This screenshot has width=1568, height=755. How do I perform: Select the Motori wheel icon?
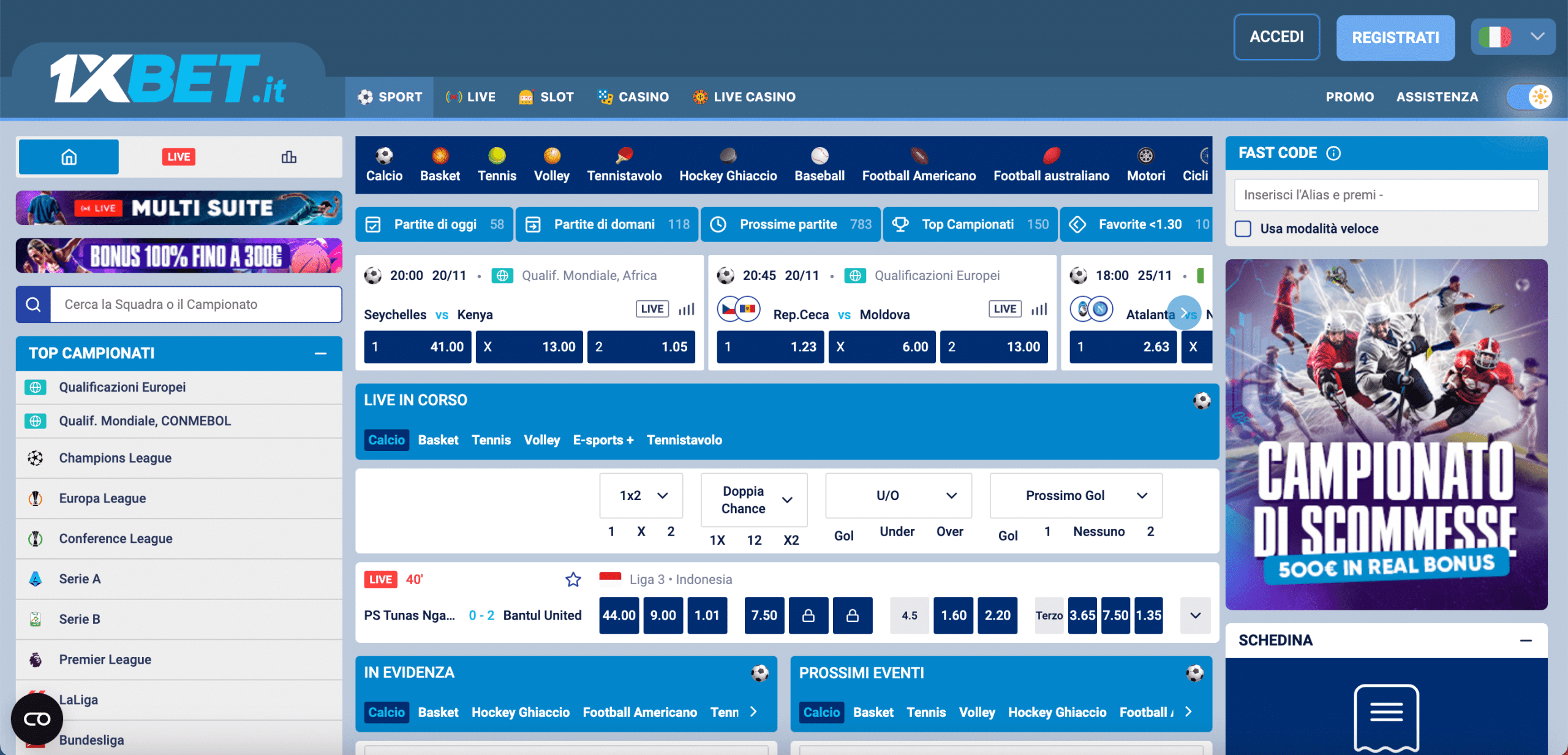1145,156
